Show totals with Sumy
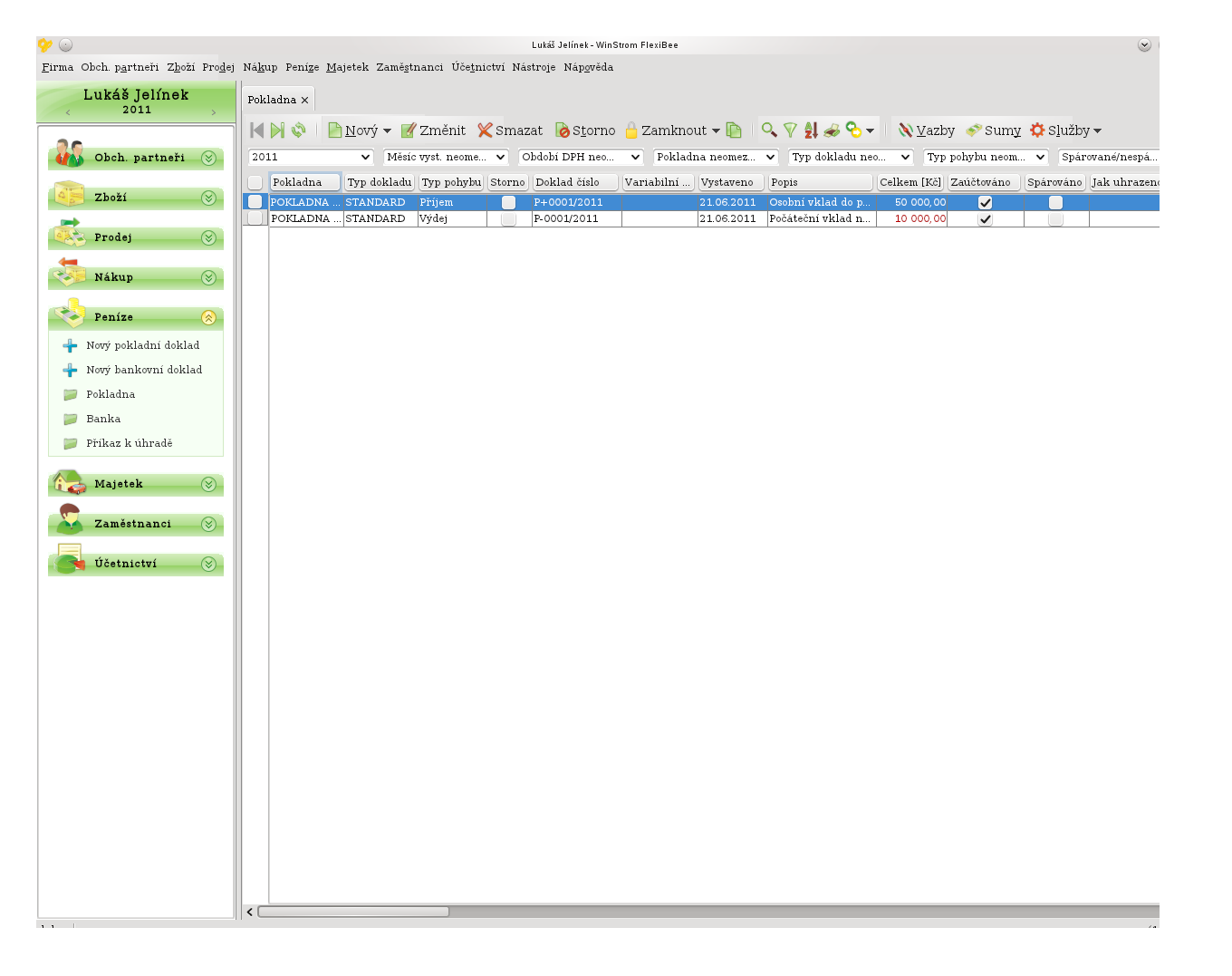Image resolution: width=1232 pixels, height=976 pixels. tap(993, 130)
